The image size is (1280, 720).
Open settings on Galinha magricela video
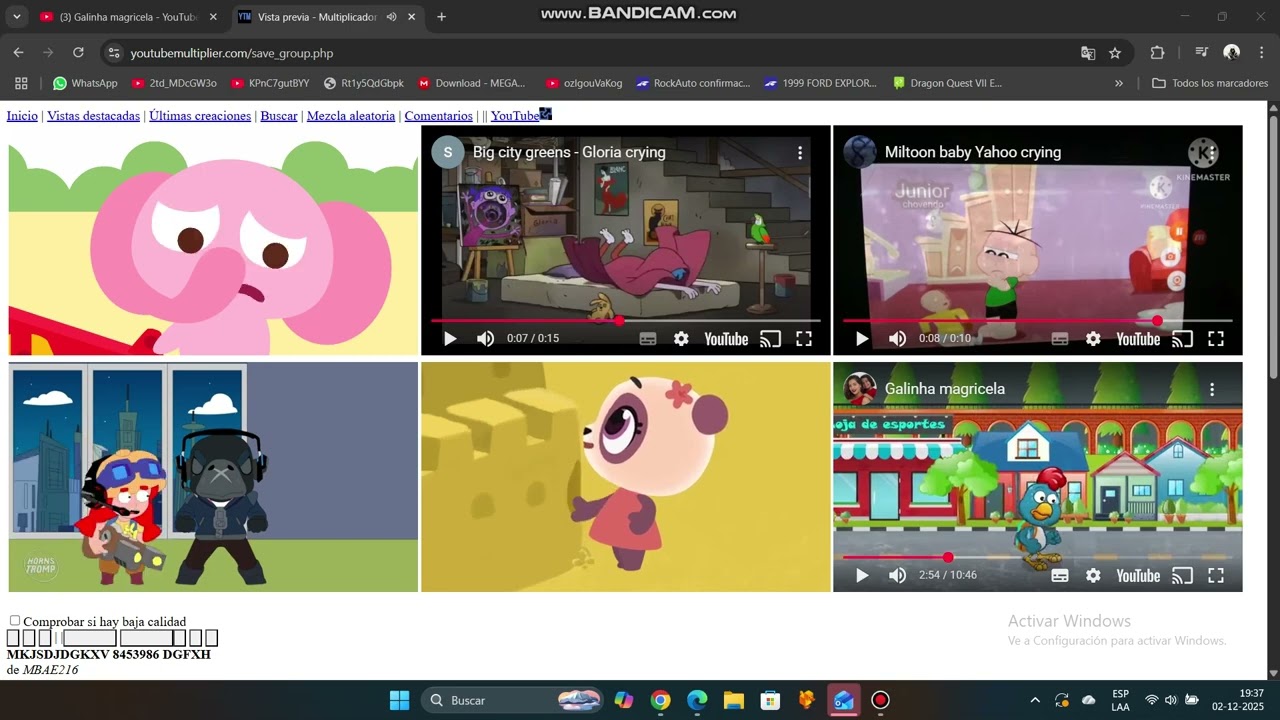pyautogui.click(x=1093, y=576)
